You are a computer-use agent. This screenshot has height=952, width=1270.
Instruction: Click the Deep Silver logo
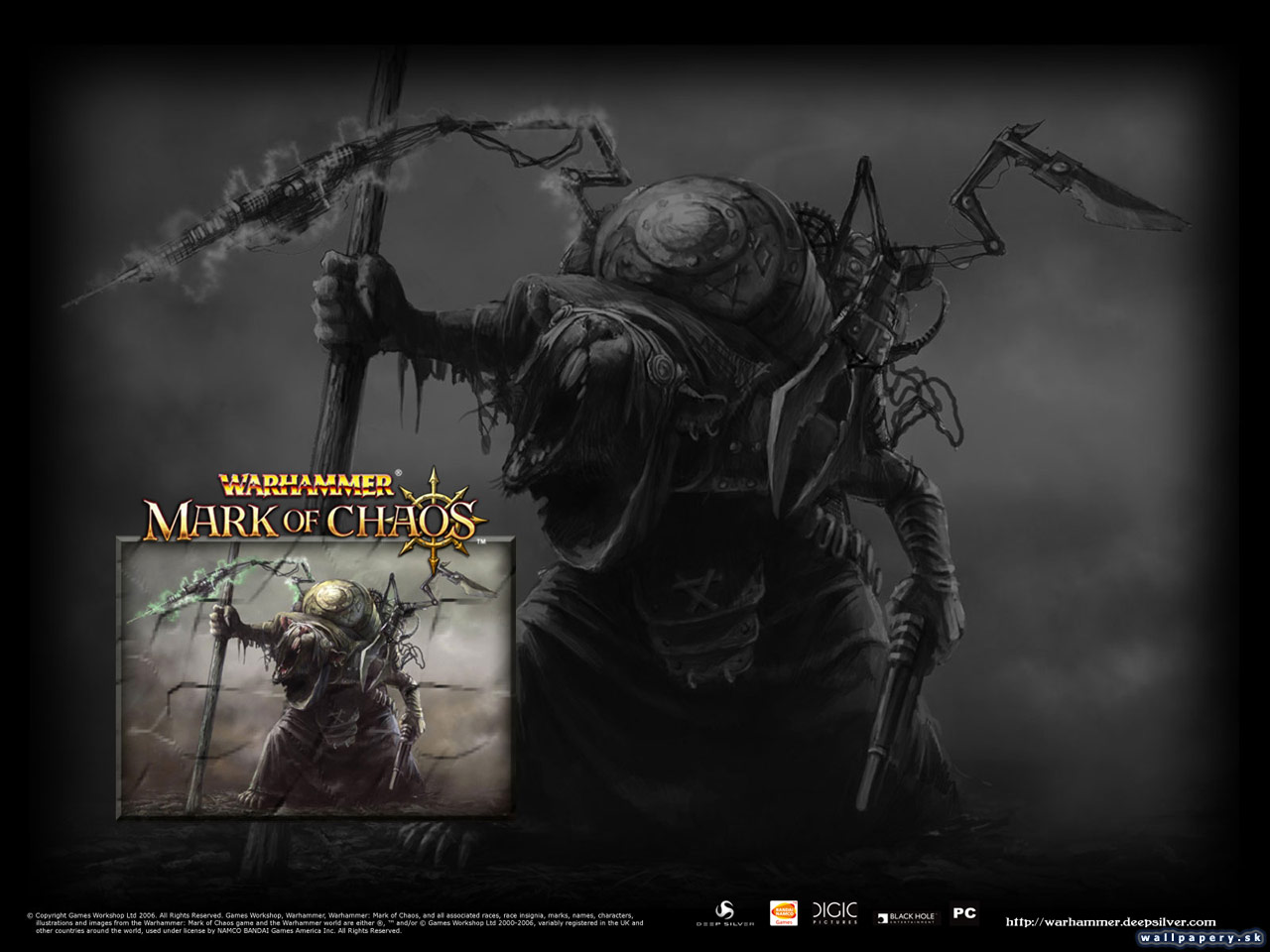[x=723, y=913]
